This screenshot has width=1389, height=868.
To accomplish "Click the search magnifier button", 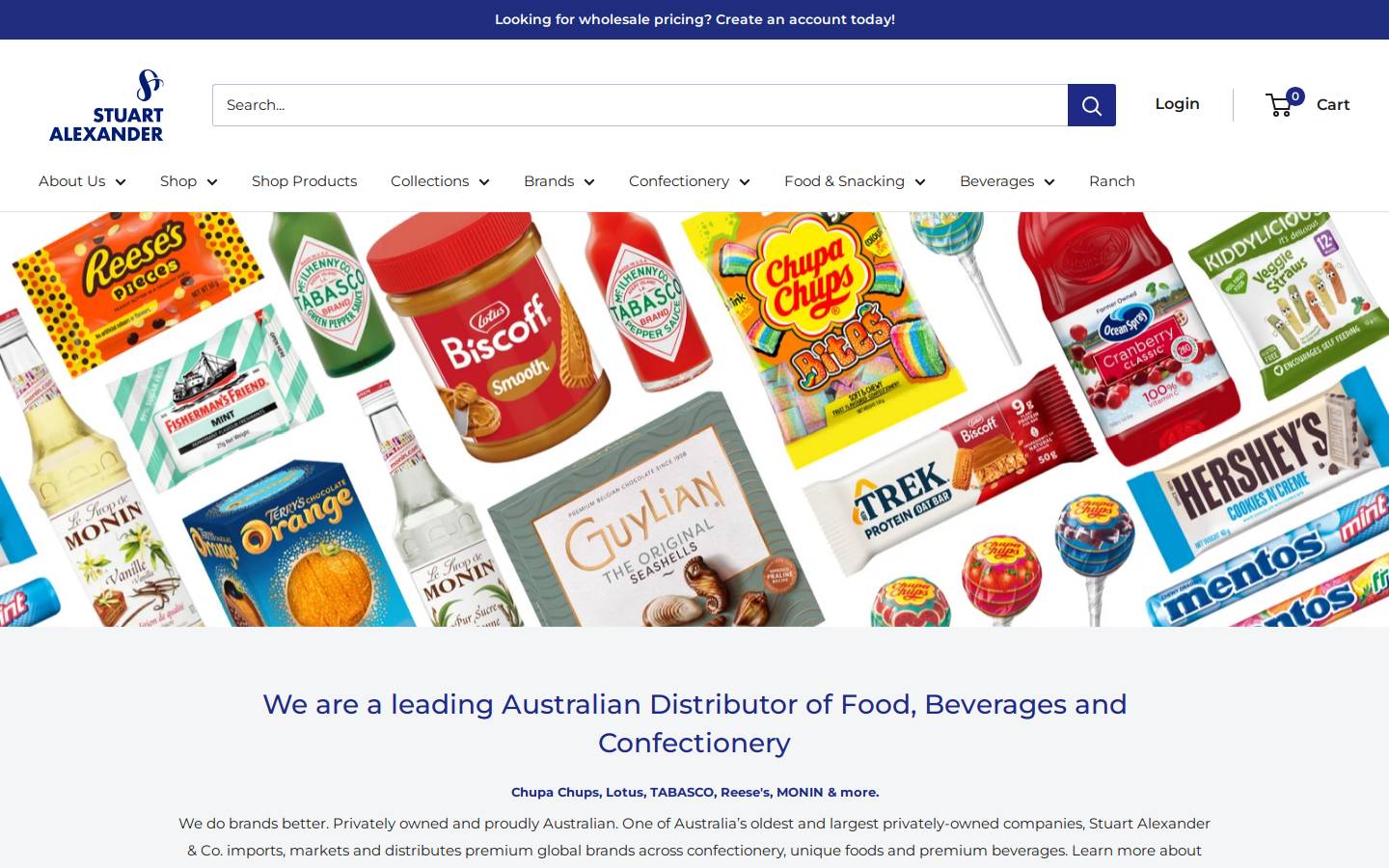I will pos(1091,105).
